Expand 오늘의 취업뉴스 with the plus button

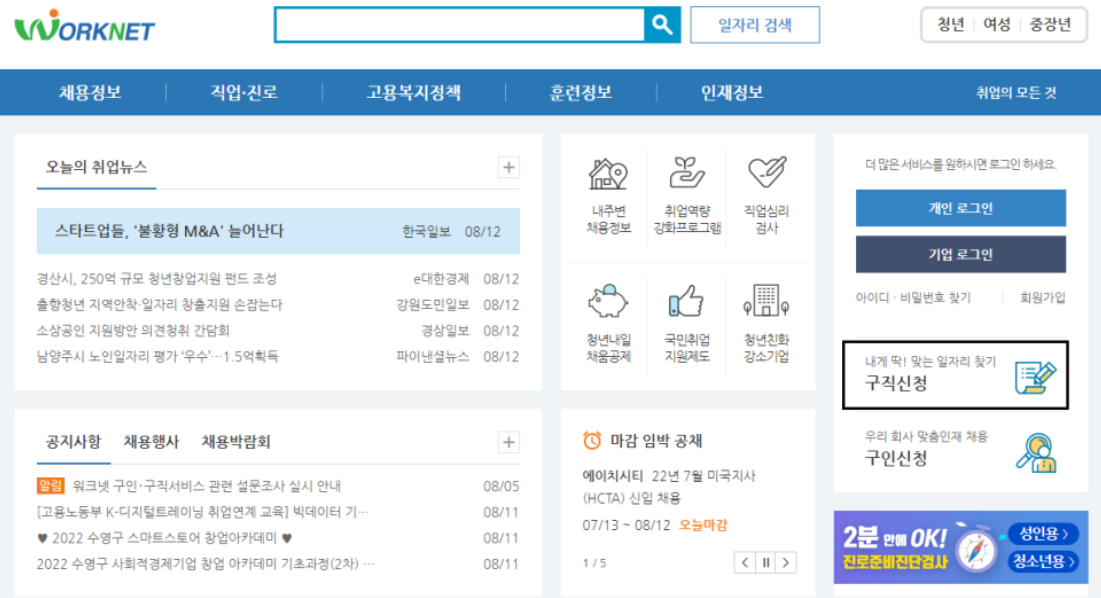click(509, 166)
